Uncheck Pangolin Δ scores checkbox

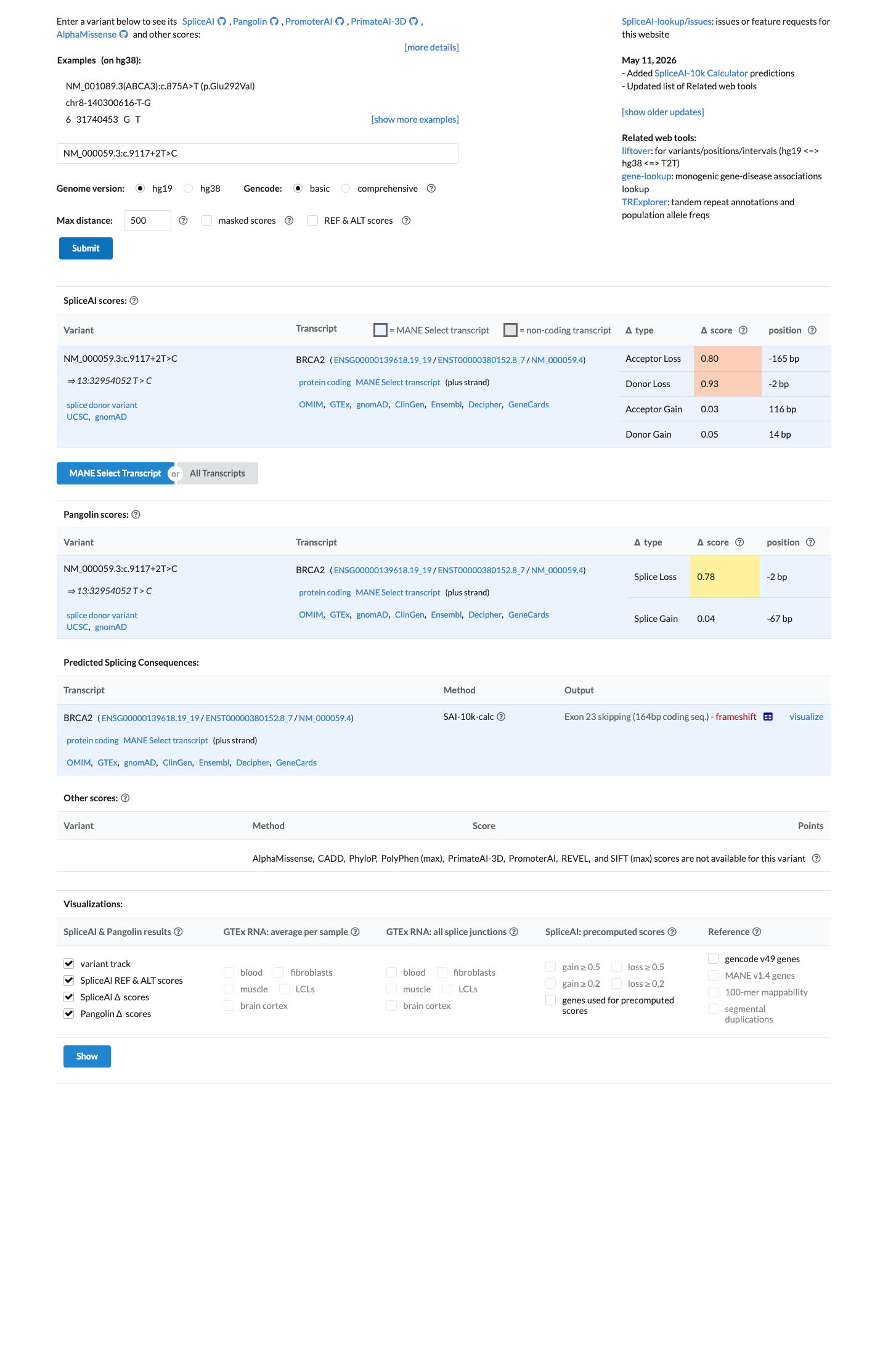(x=69, y=1014)
